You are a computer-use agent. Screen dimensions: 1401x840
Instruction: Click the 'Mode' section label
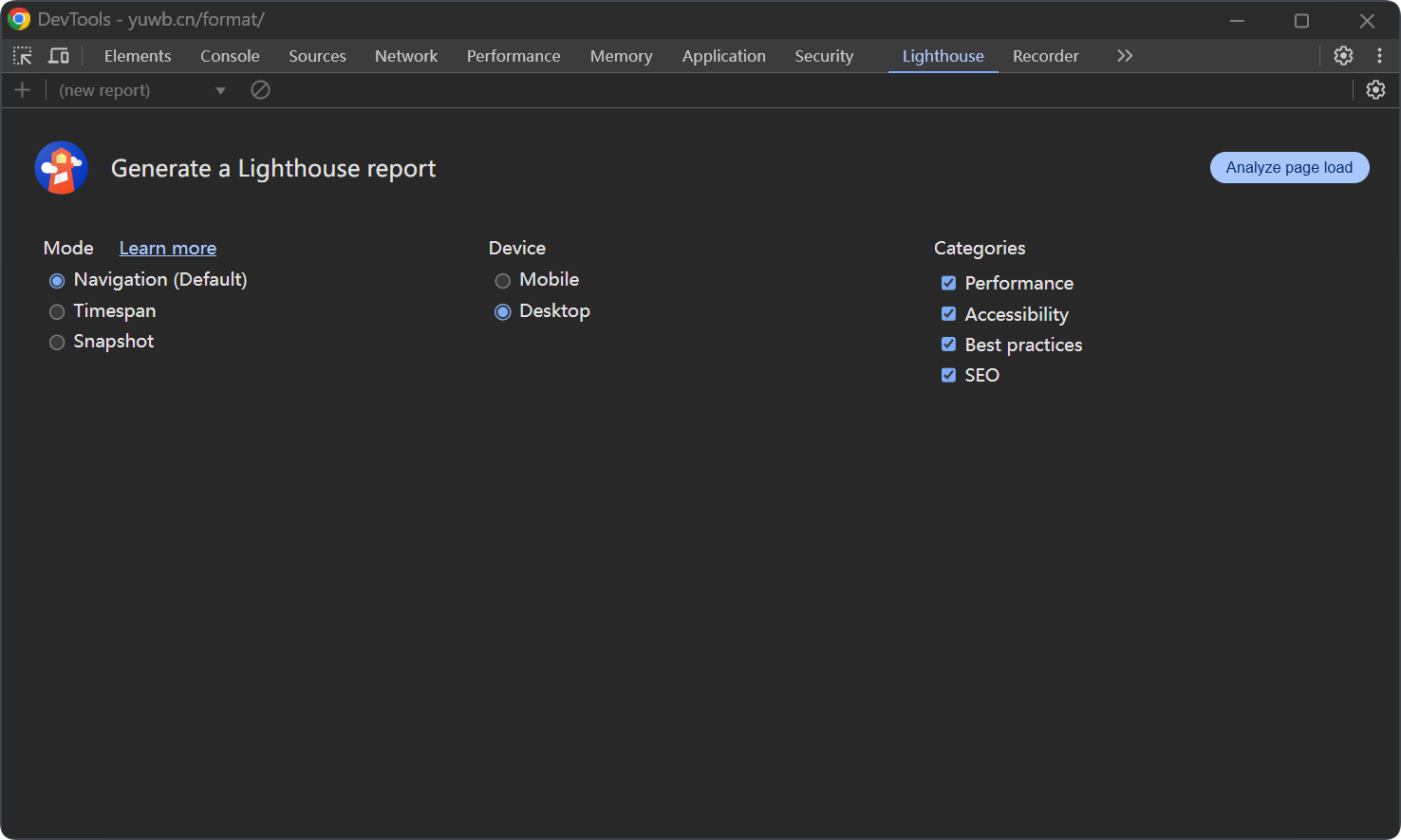(68, 248)
